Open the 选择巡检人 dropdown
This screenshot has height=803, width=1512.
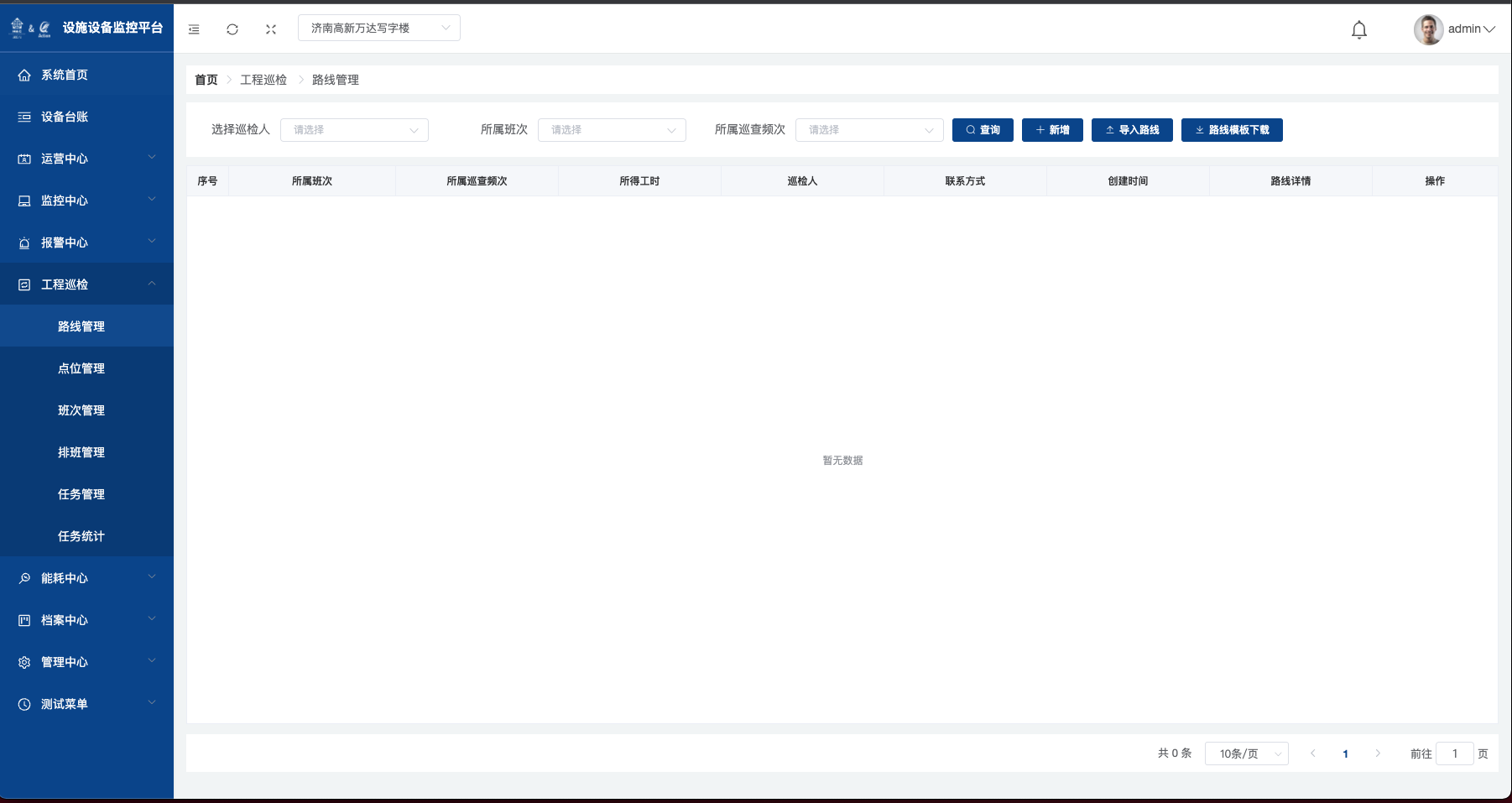point(354,130)
